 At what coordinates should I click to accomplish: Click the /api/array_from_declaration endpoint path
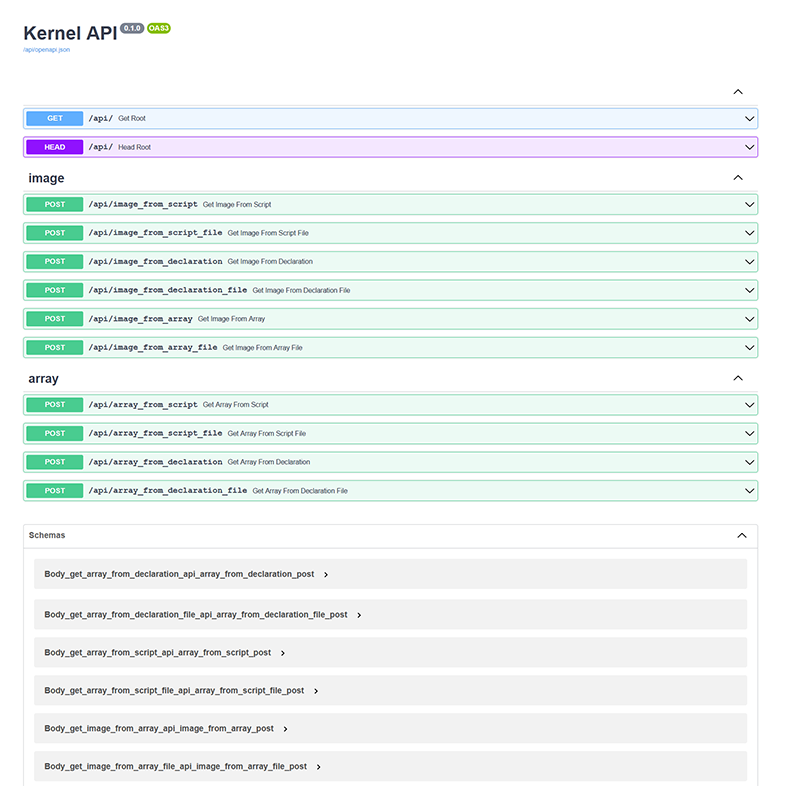click(155, 462)
